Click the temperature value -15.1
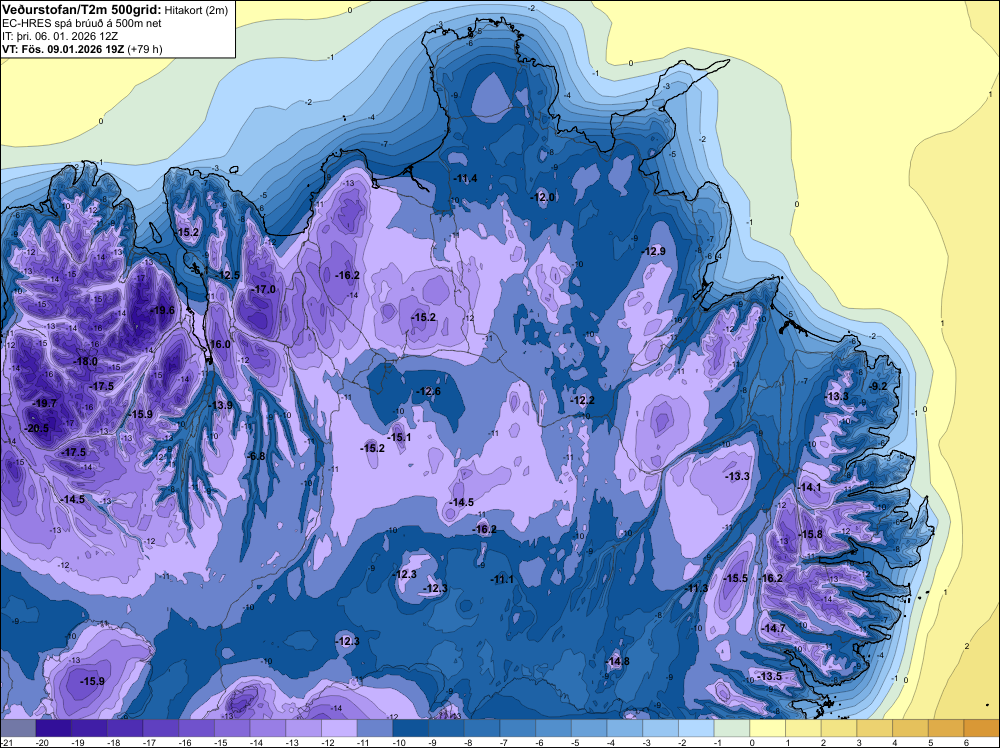Viewport: 1000px width, 748px height. click(x=399, y=437)
